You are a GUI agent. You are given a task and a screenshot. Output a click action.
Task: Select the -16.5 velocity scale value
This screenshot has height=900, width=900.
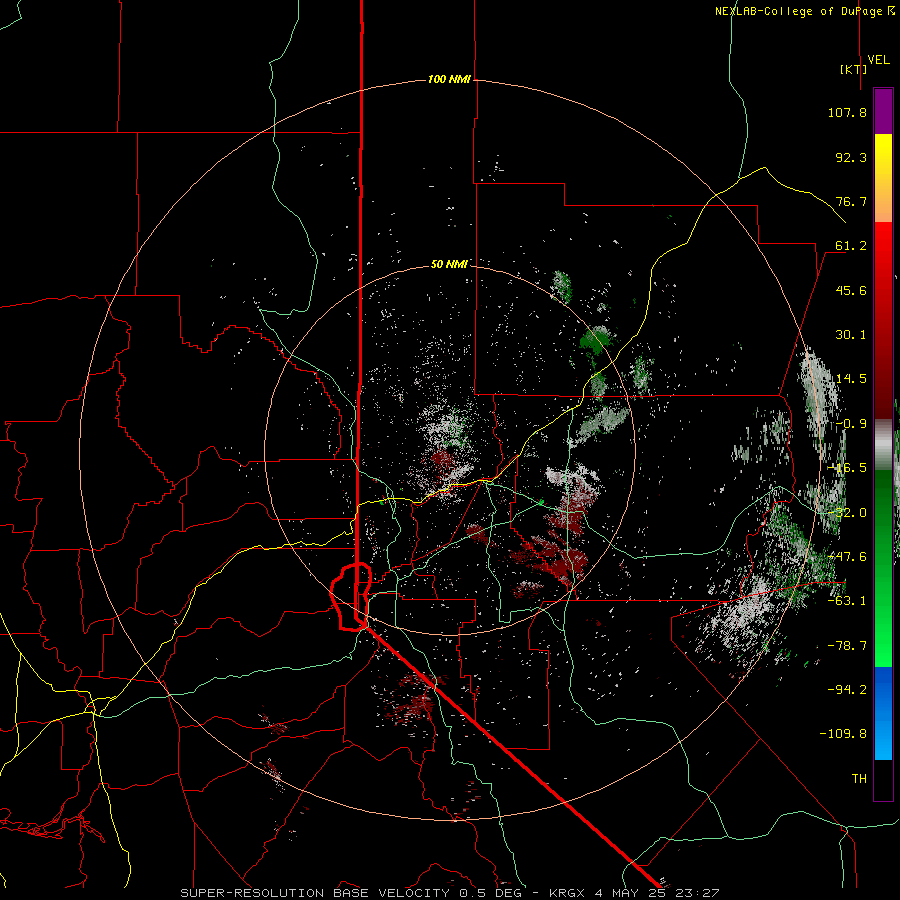(847, 468)
